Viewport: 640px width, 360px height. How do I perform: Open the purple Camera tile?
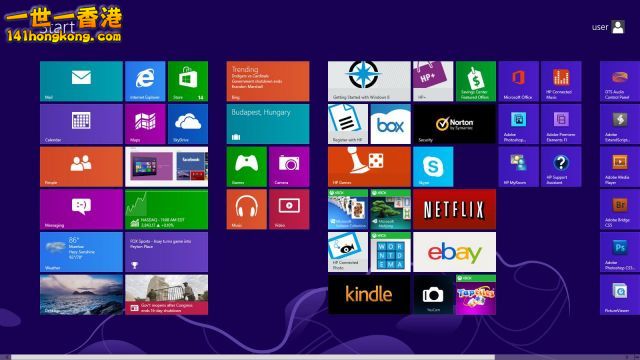pos(289,167)
